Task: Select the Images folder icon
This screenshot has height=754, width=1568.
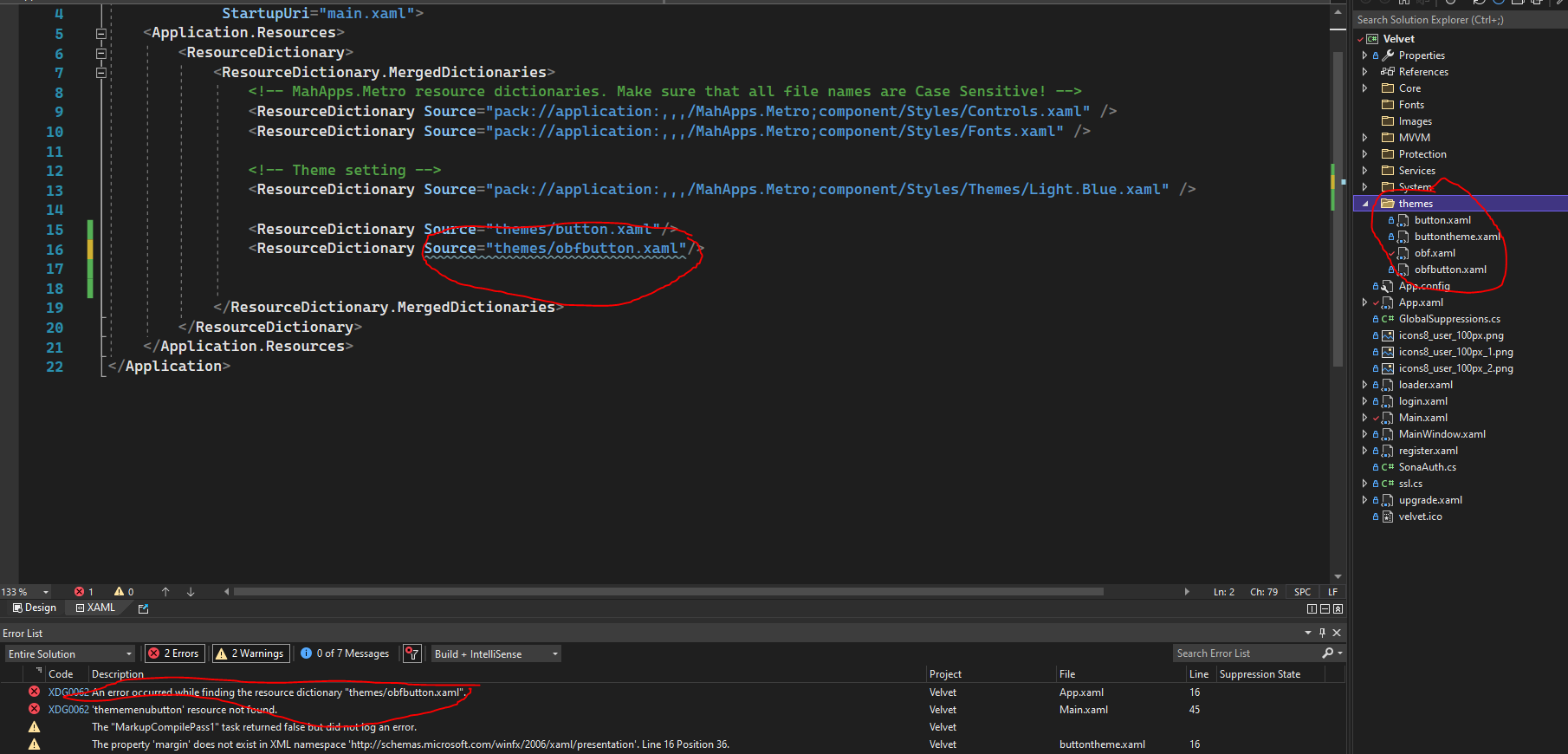Action: coord(1388,121)
